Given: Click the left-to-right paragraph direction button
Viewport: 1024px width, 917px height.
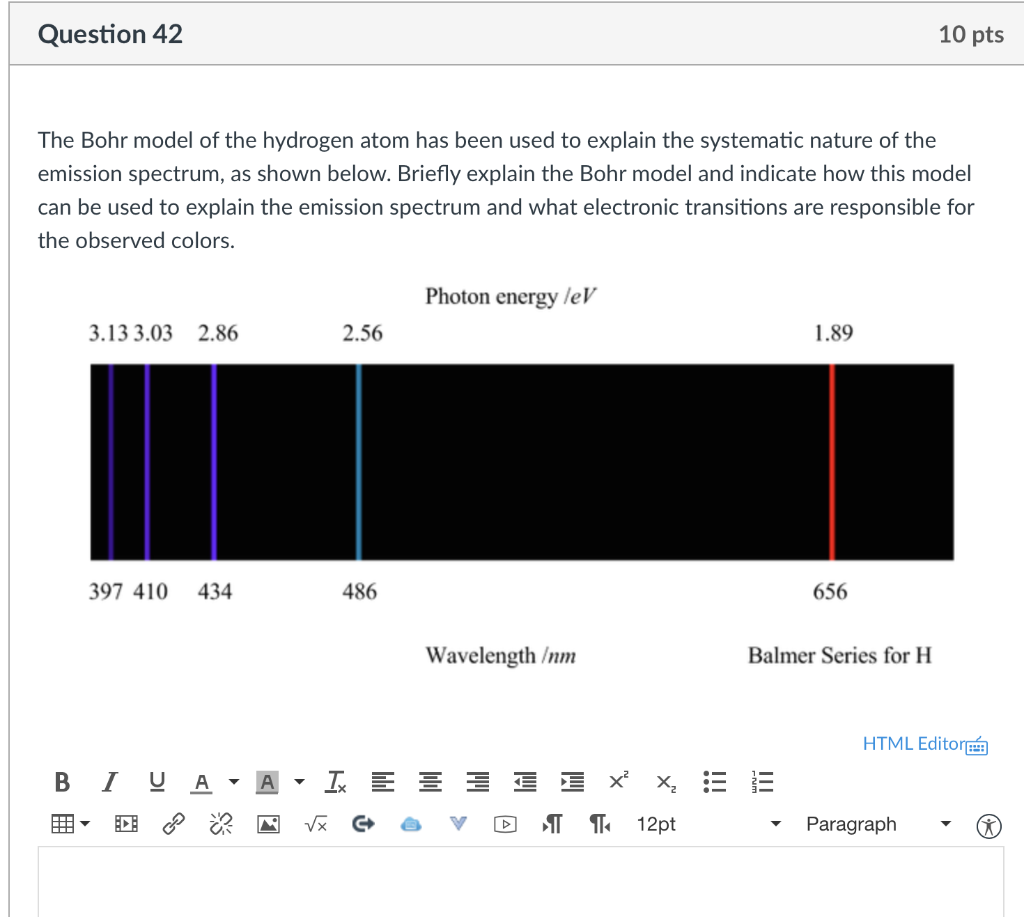Looking at the screenshot, I should (x=551, y=824).
